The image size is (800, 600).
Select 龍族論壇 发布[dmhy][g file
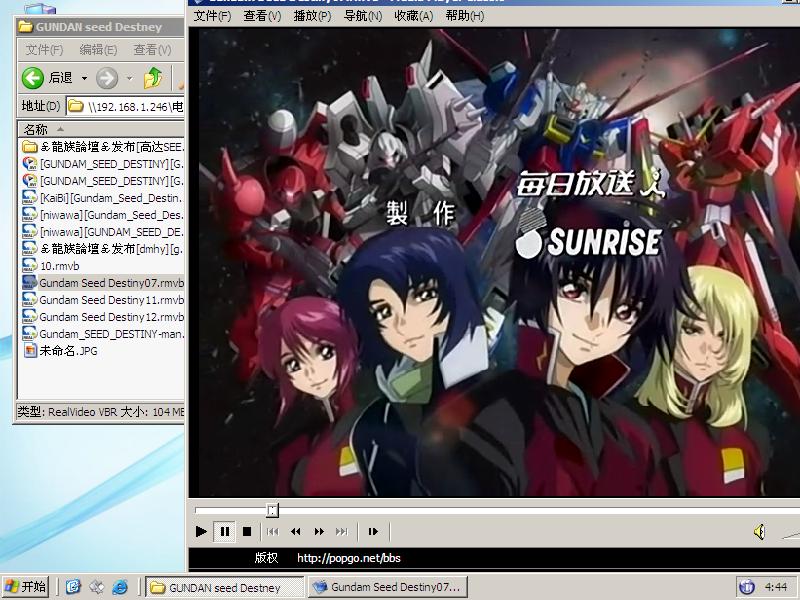[103, 248]
